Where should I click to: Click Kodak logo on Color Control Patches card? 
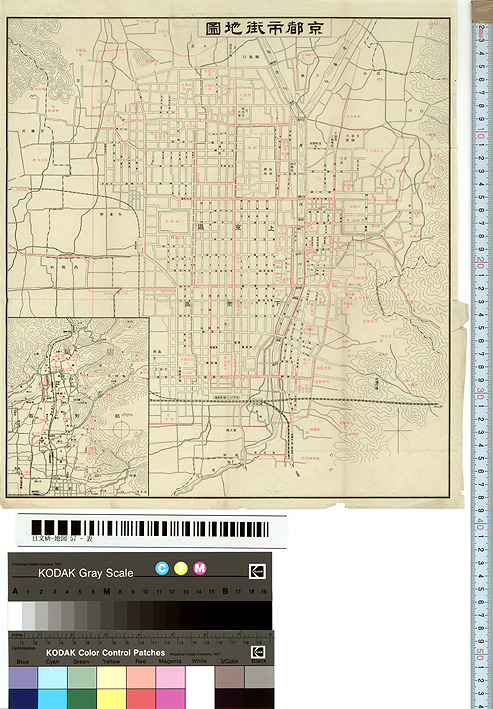pyautogui.click(x=258, y=652)
